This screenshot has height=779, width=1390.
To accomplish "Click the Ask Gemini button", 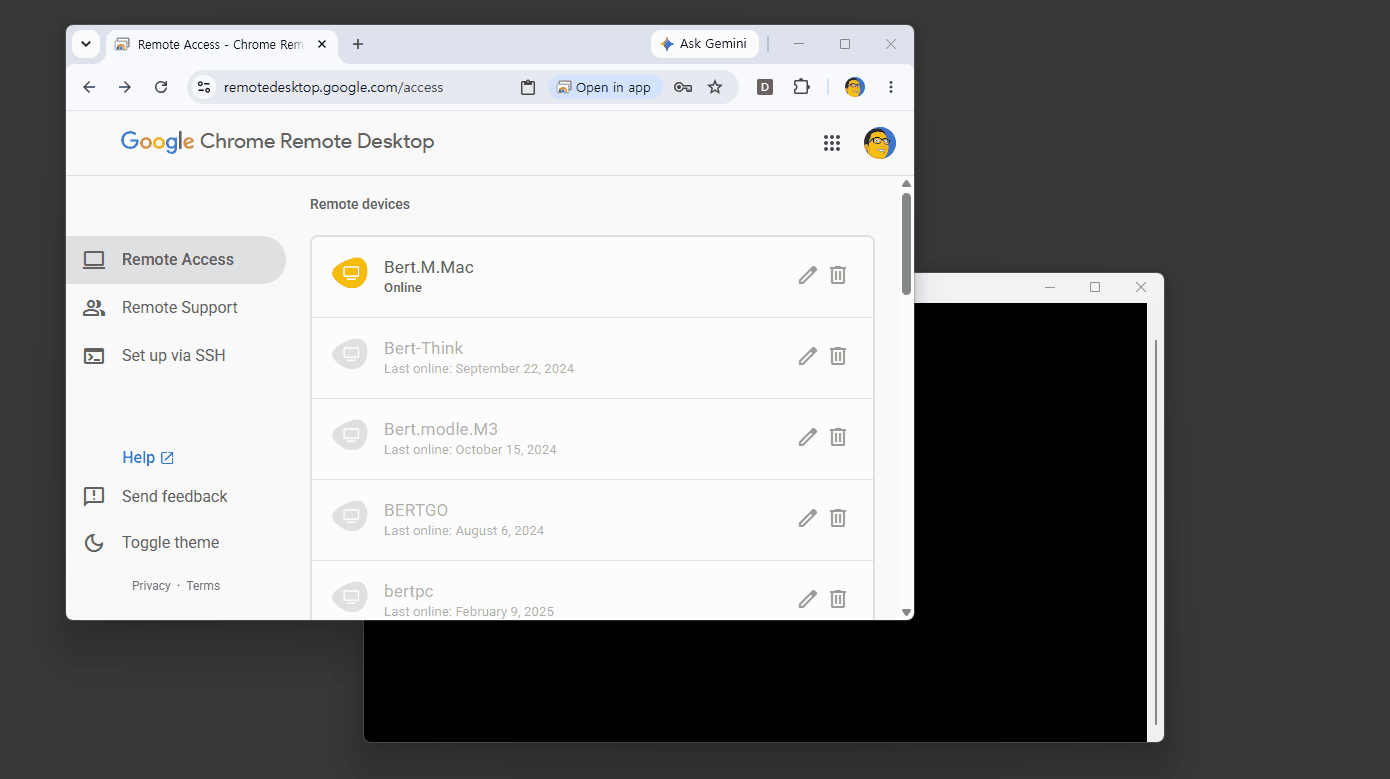I will (x=705, y=44).
